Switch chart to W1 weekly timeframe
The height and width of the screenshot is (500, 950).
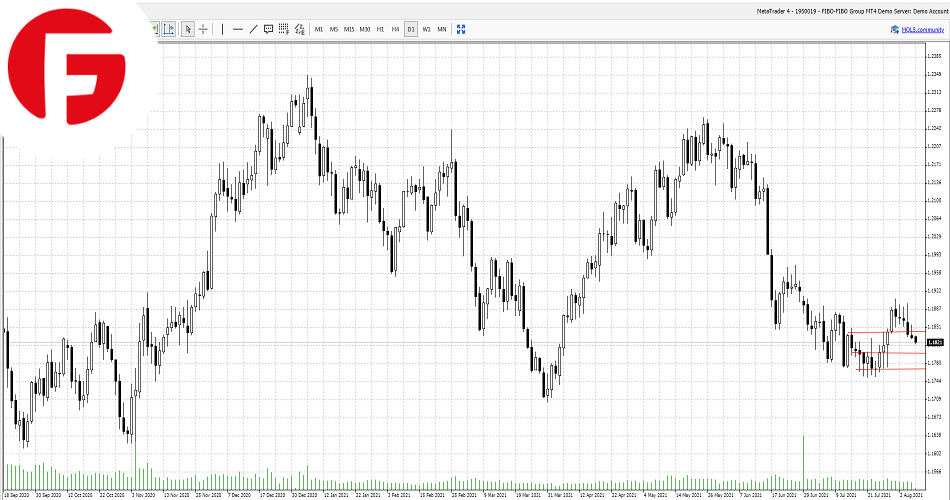tap(427, 29)
